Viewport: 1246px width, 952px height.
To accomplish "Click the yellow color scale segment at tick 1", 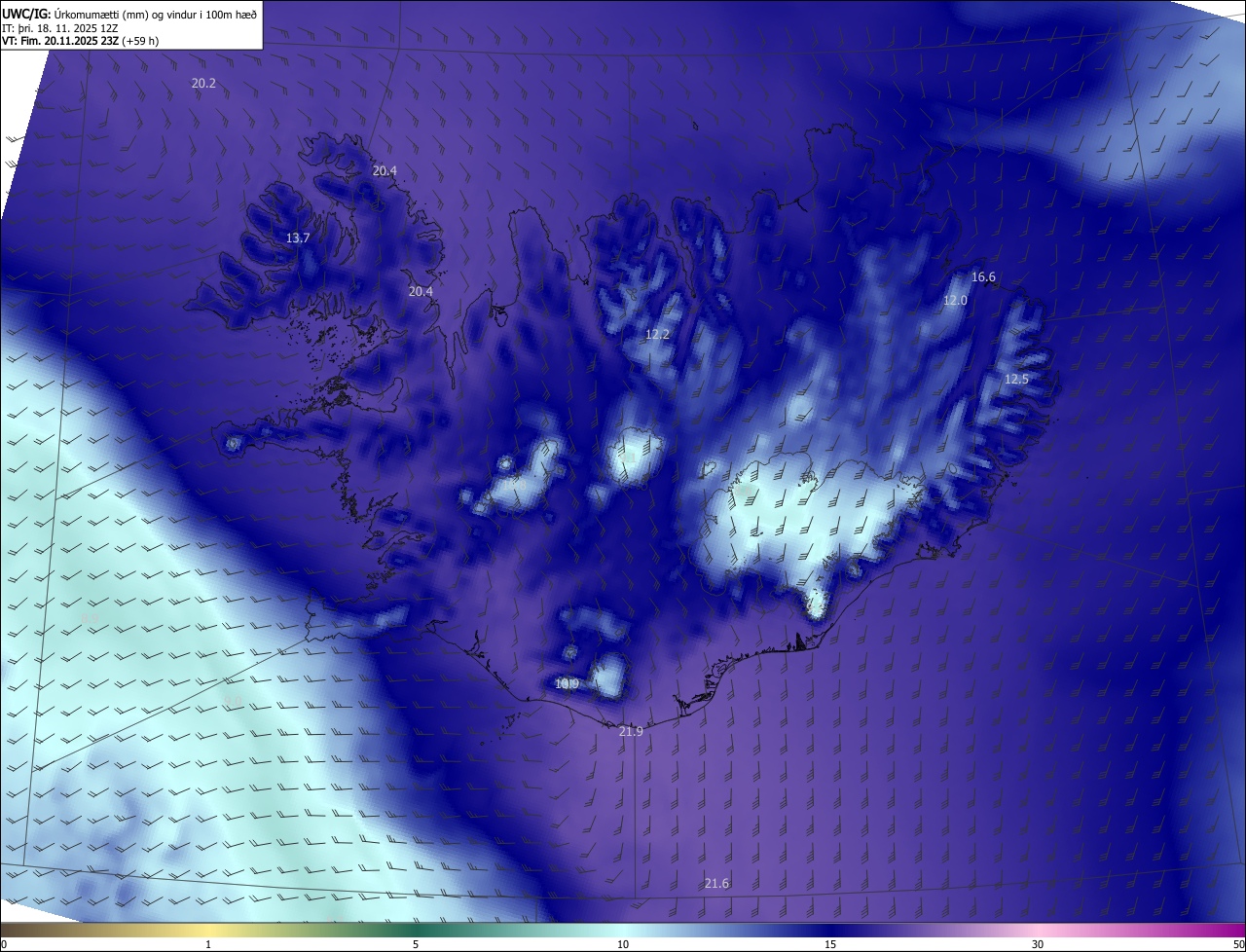I will coord(208,931).
